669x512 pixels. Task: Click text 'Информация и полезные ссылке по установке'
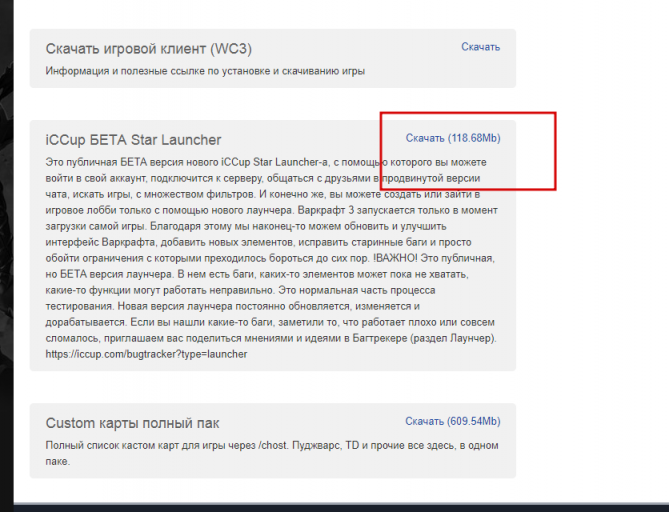pos(158,71)
